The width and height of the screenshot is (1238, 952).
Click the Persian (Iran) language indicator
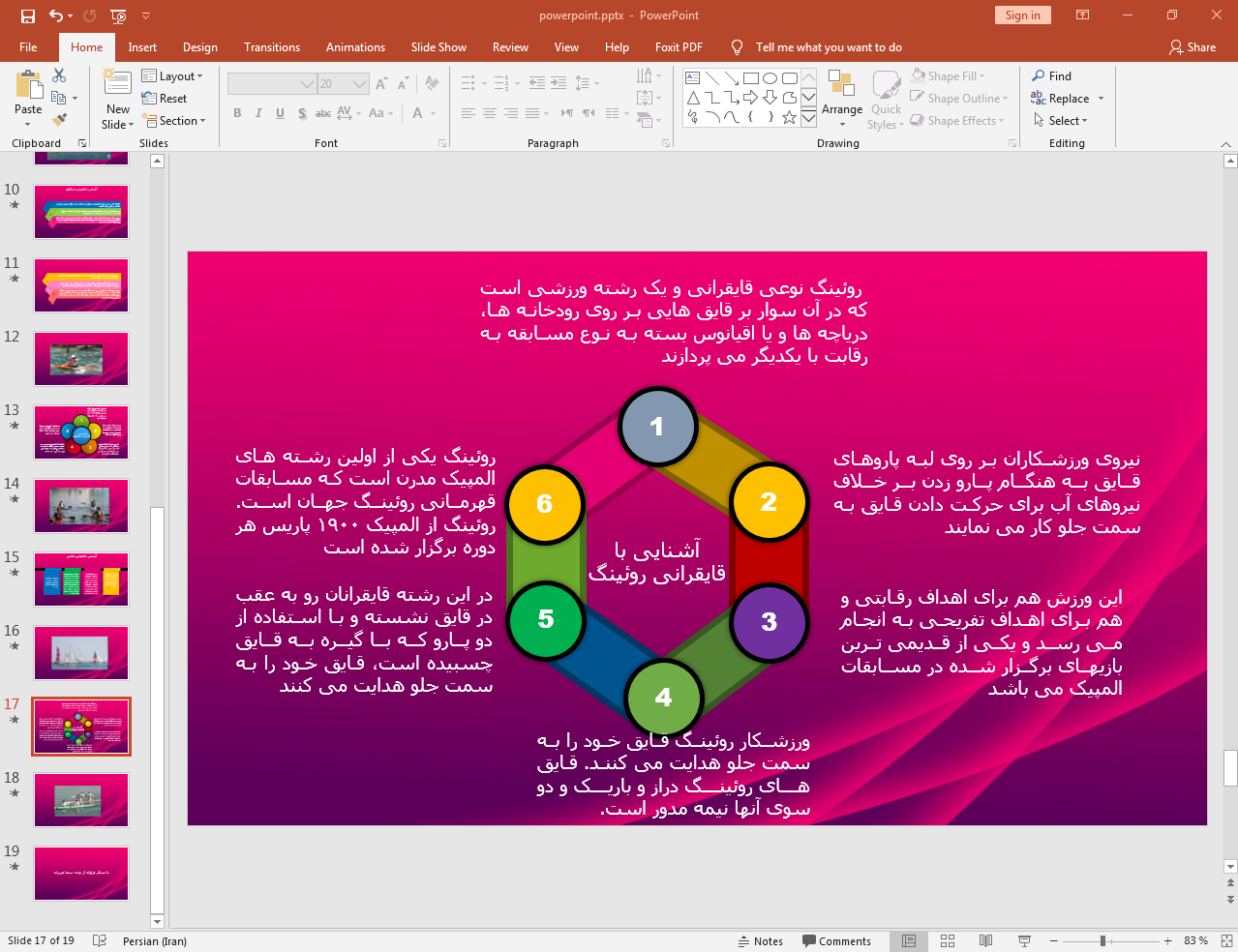tap(155, 941)
